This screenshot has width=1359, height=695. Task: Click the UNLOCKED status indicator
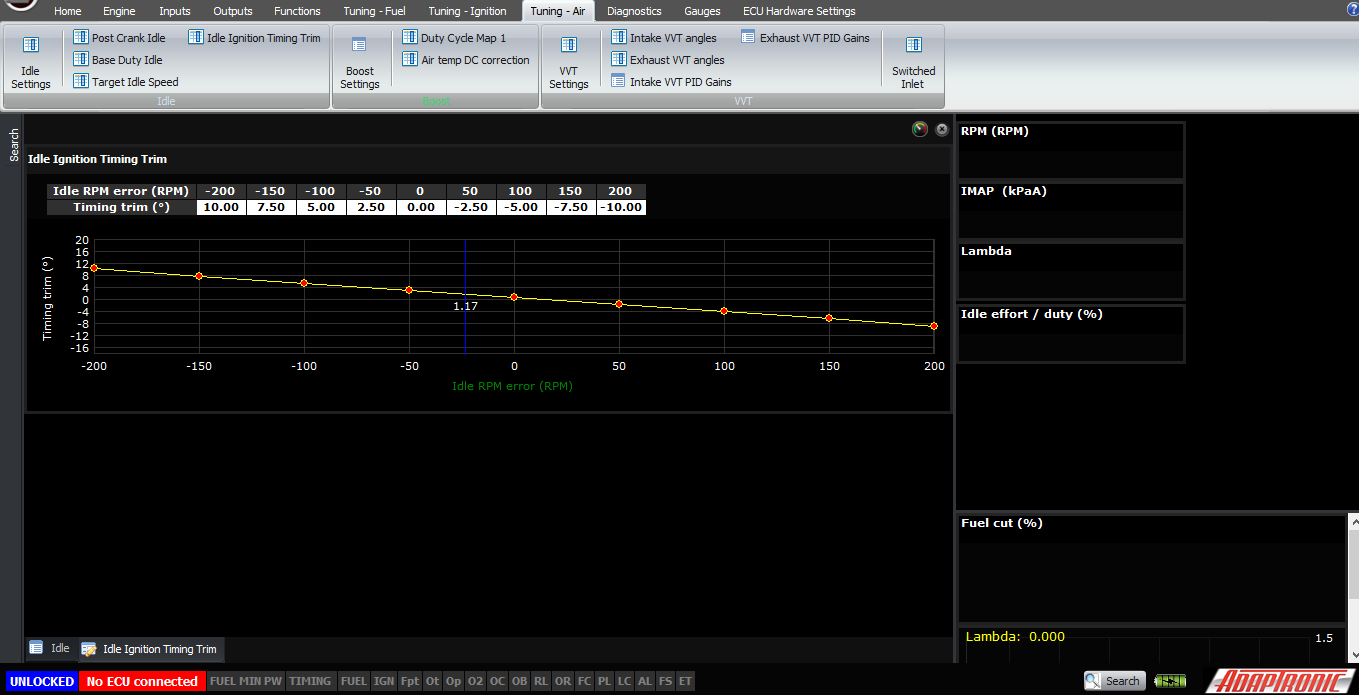point(42,681)
